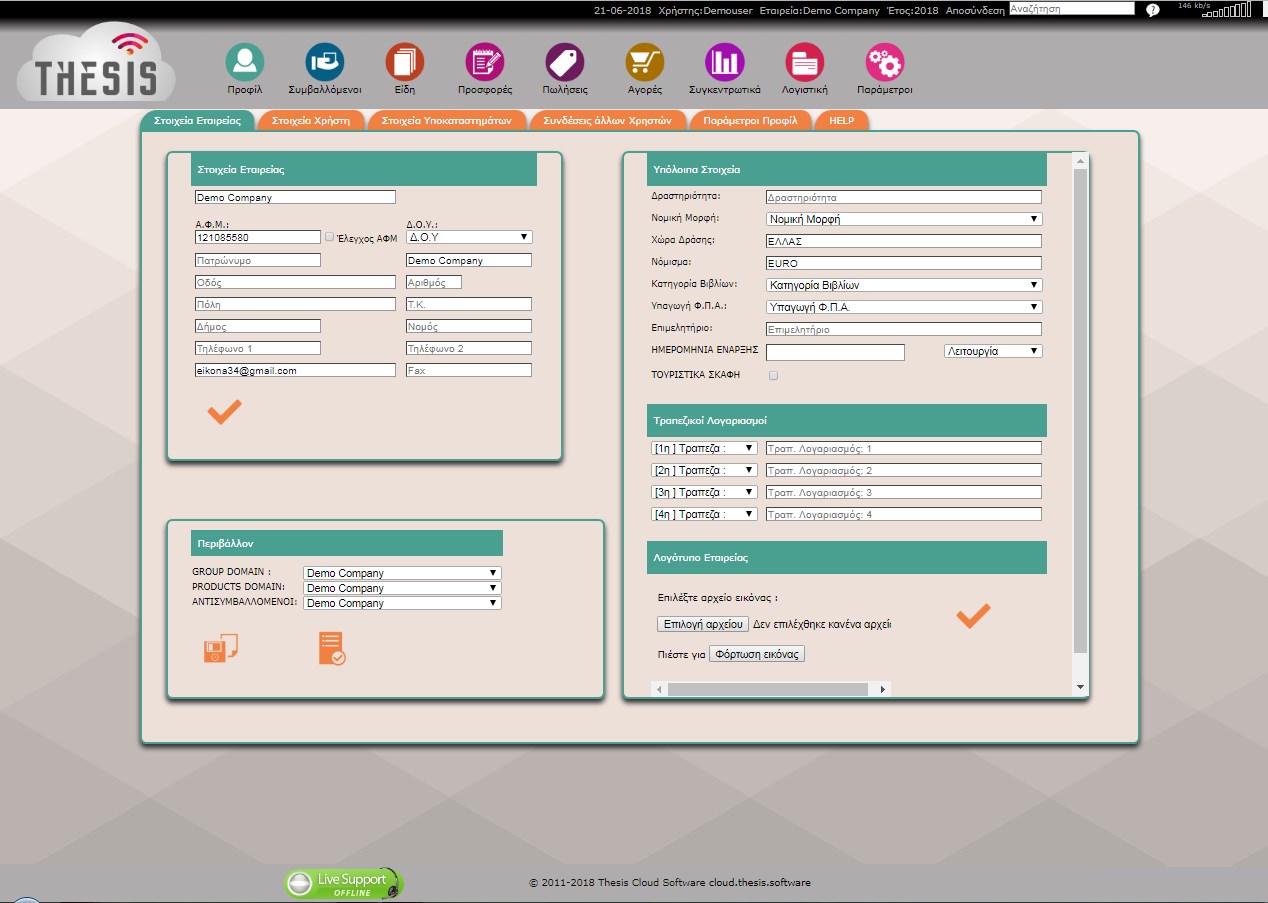Click the Δραστηριότητα input field
Image resolution: width=1268 pixels, height=903 pixels.
point(904,198)
